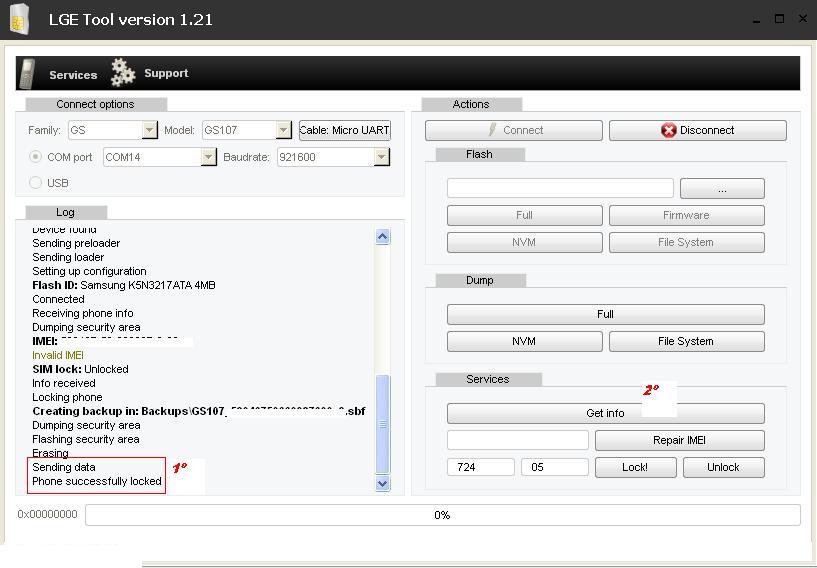Click the Get info button
The width and height of the screenshot is (817, 568).
tap(605, 413)
